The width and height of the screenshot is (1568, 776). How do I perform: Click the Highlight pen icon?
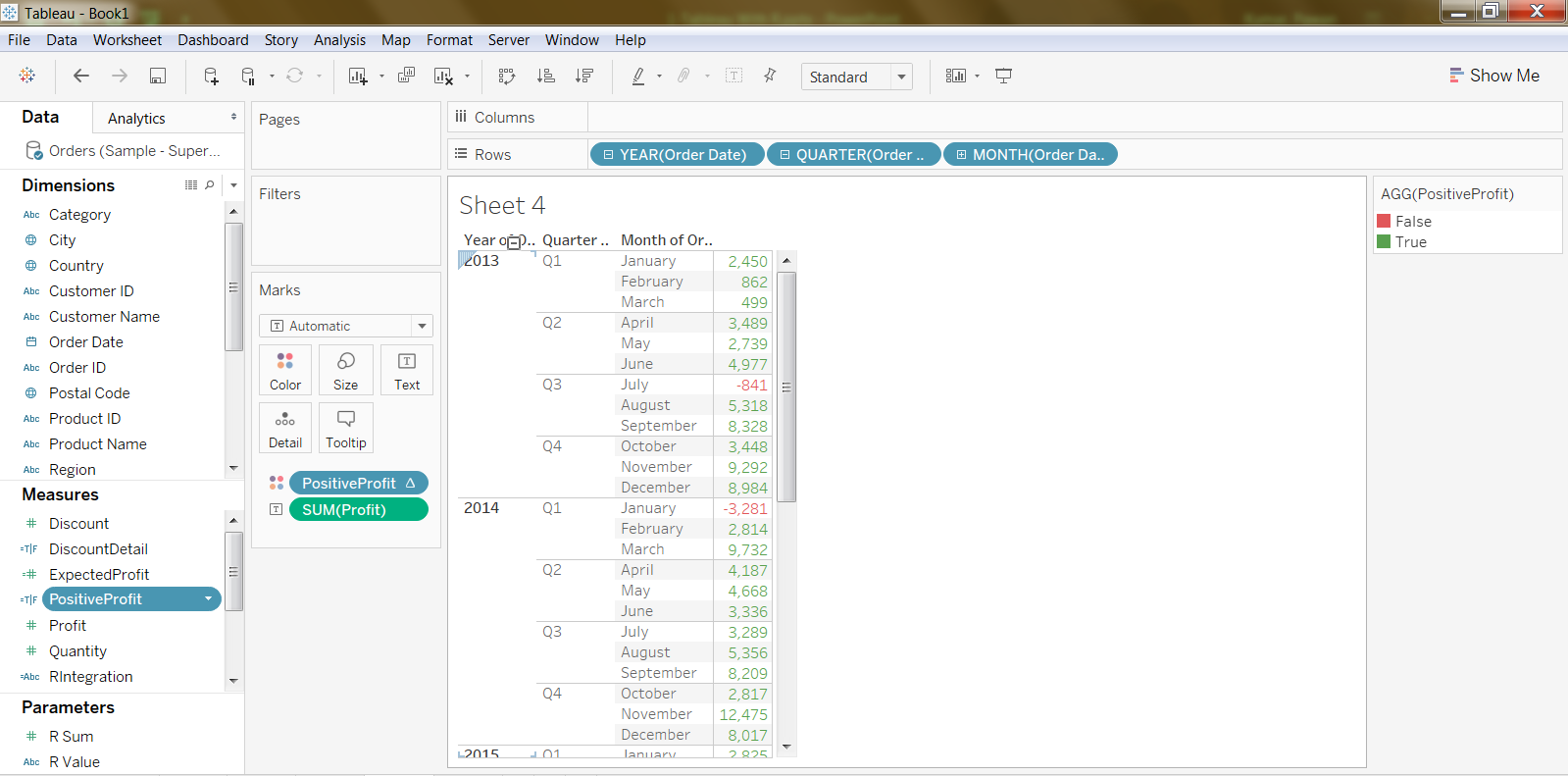(x=638, y=76)
